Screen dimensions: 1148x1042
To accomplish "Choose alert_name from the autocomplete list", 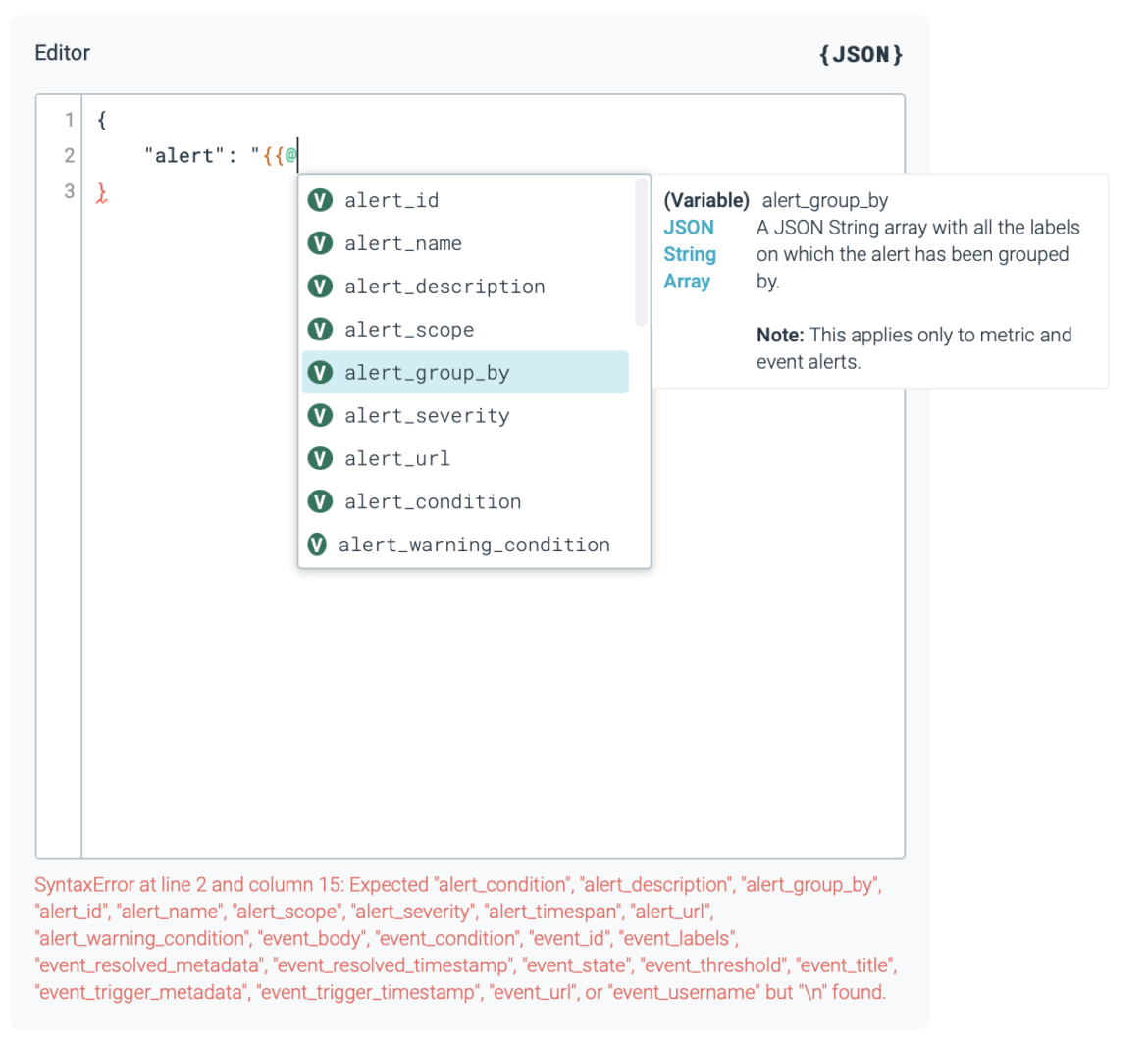I will [402, 243].
